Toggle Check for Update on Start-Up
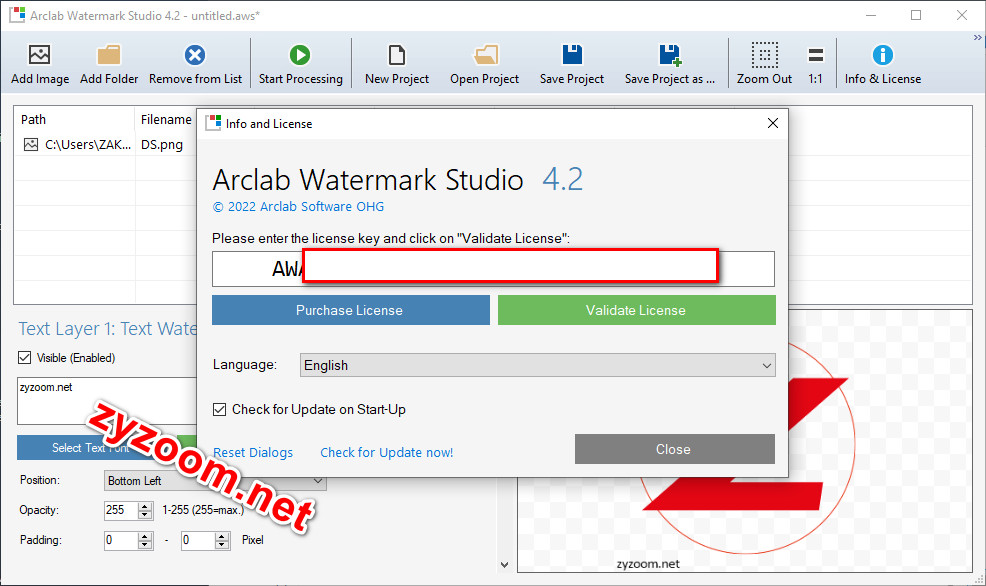This screenshot has height=586, width=986. click(219, 409)
